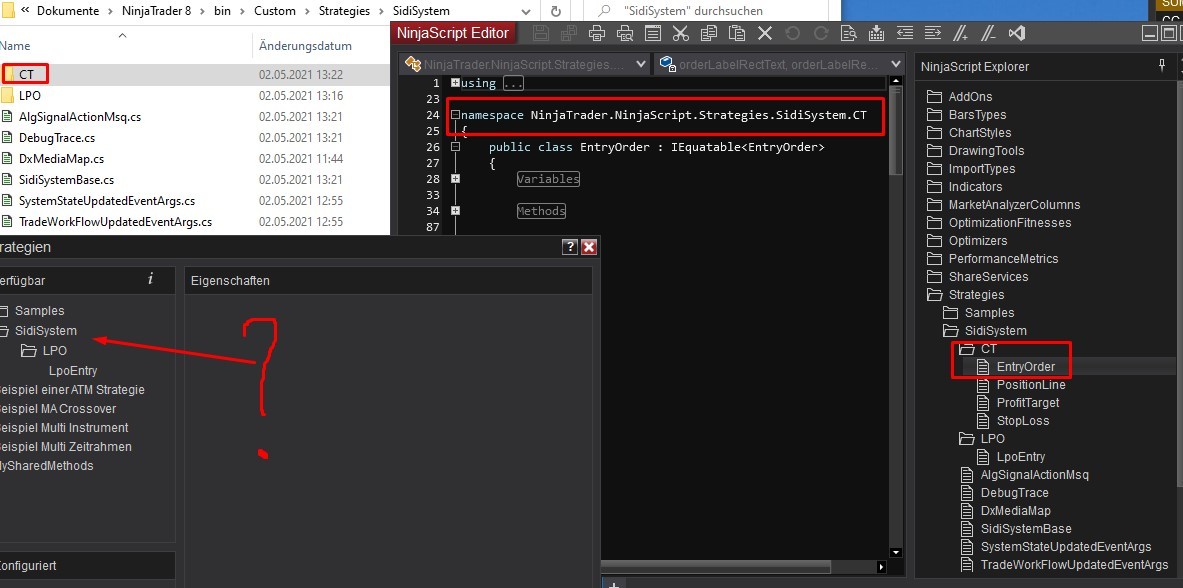
Task: Open Visual Studio via its toolbar icon
Action: [x=1016, y=32]
